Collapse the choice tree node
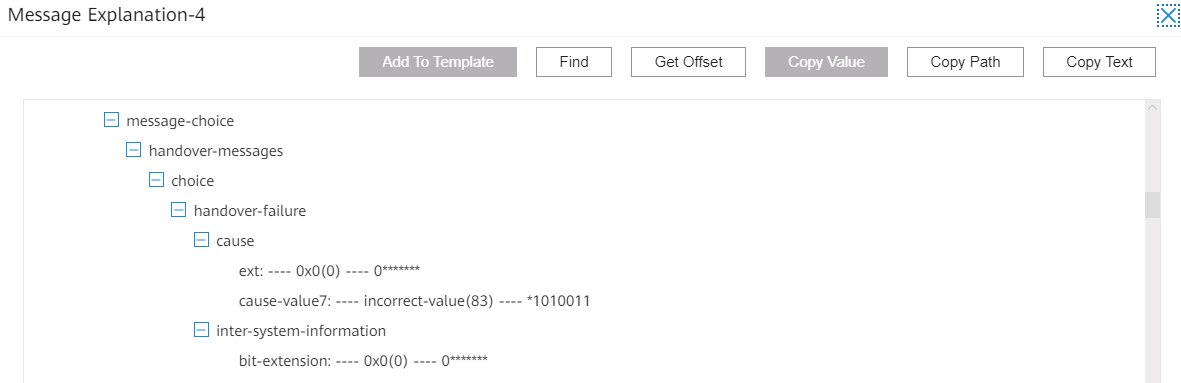Image resolution: width=1181 pixels, height=383 pixels. click(156, 180)
